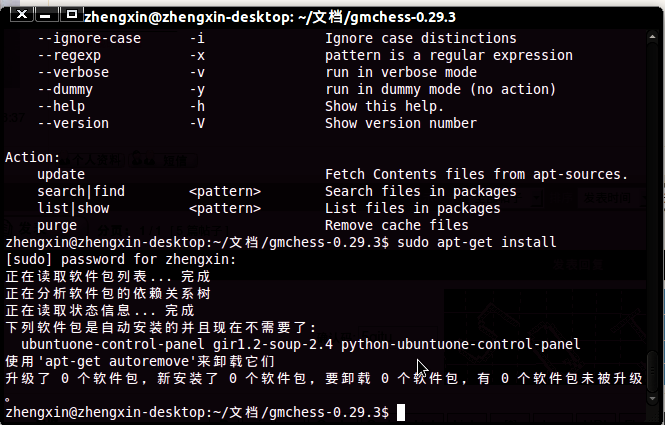The height and width of the screenshot is (425, 665).
Task: Click the search|find action text
Action: 81,192
